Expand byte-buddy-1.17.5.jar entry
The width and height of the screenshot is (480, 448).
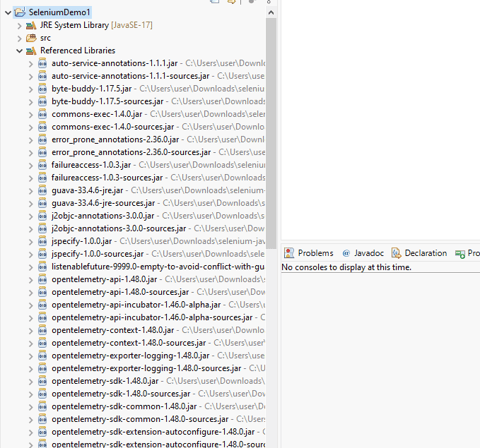click(x=31, y=89)
